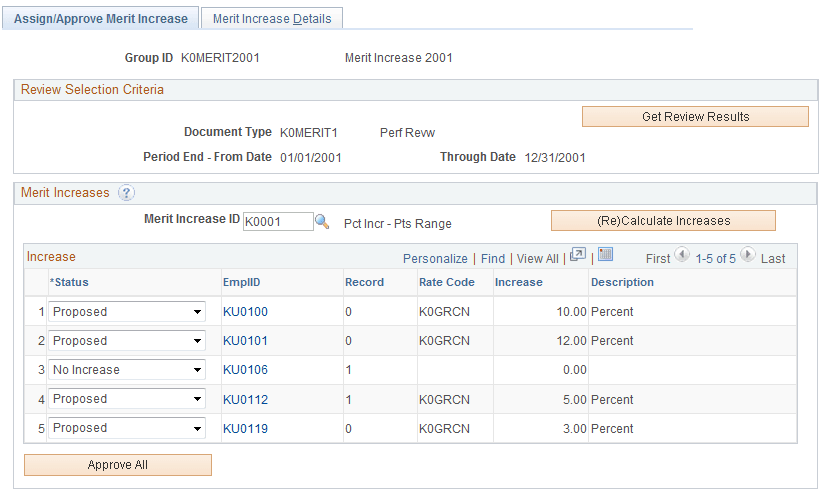Sort by the Increase column header
The image size is (833, 496).
[x=519, y=283]
